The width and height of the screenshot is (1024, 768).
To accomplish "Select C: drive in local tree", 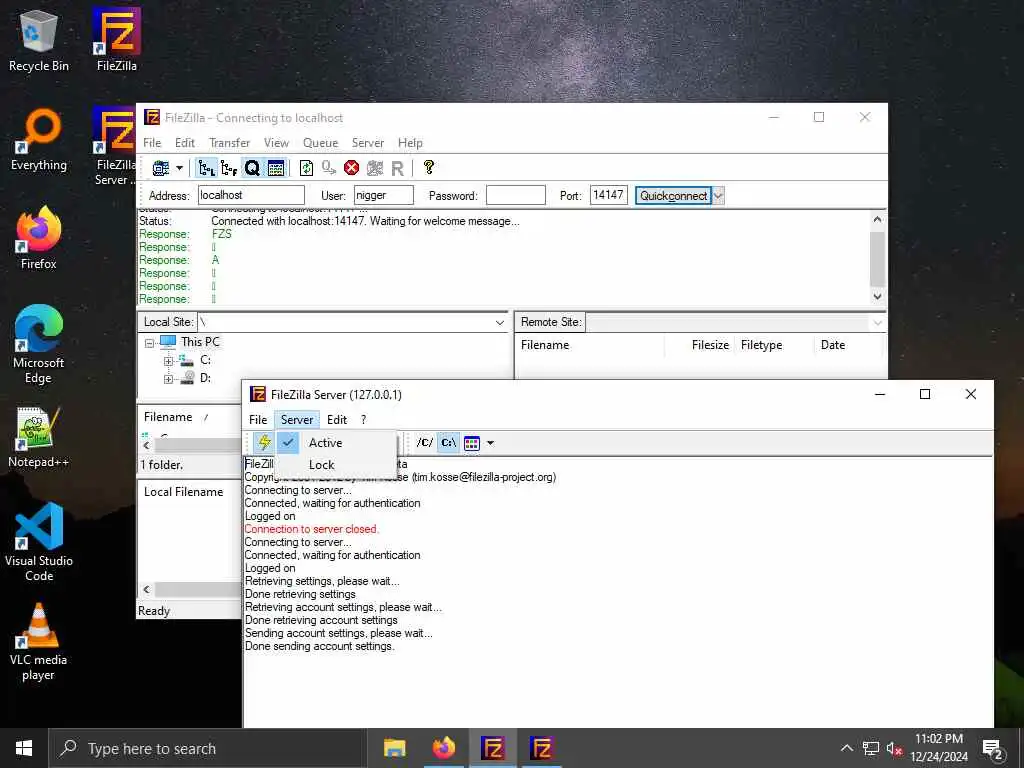I will (x=205, y=360).
